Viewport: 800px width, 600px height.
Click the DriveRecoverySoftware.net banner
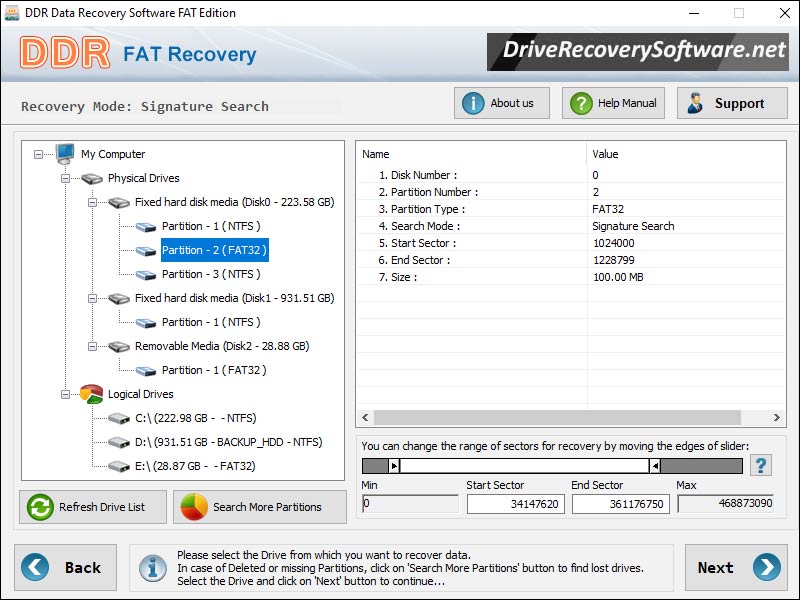[638, 52]
